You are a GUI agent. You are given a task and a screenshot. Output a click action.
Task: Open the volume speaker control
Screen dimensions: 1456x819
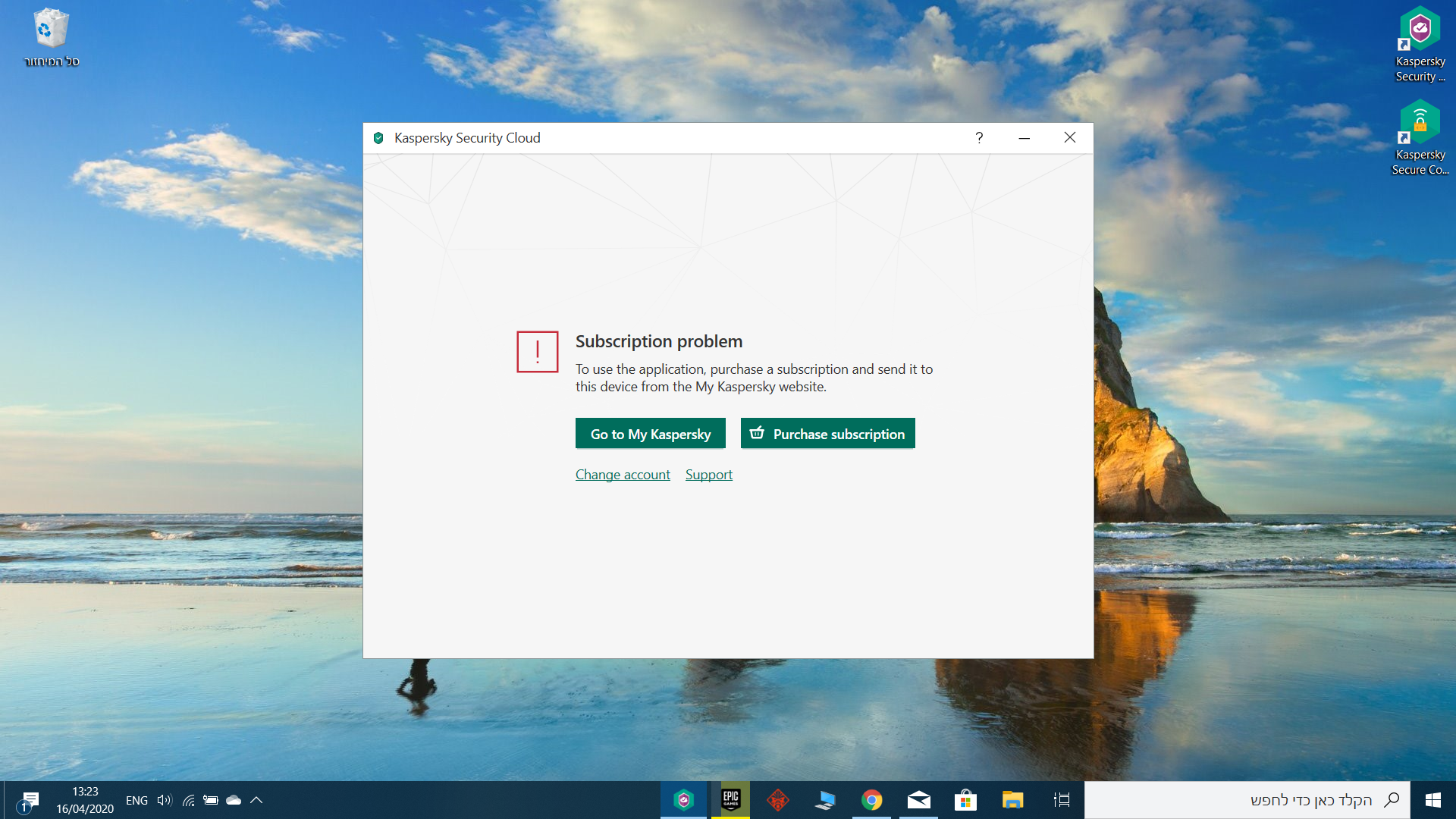pyautogui.click(x=165, y=800)
